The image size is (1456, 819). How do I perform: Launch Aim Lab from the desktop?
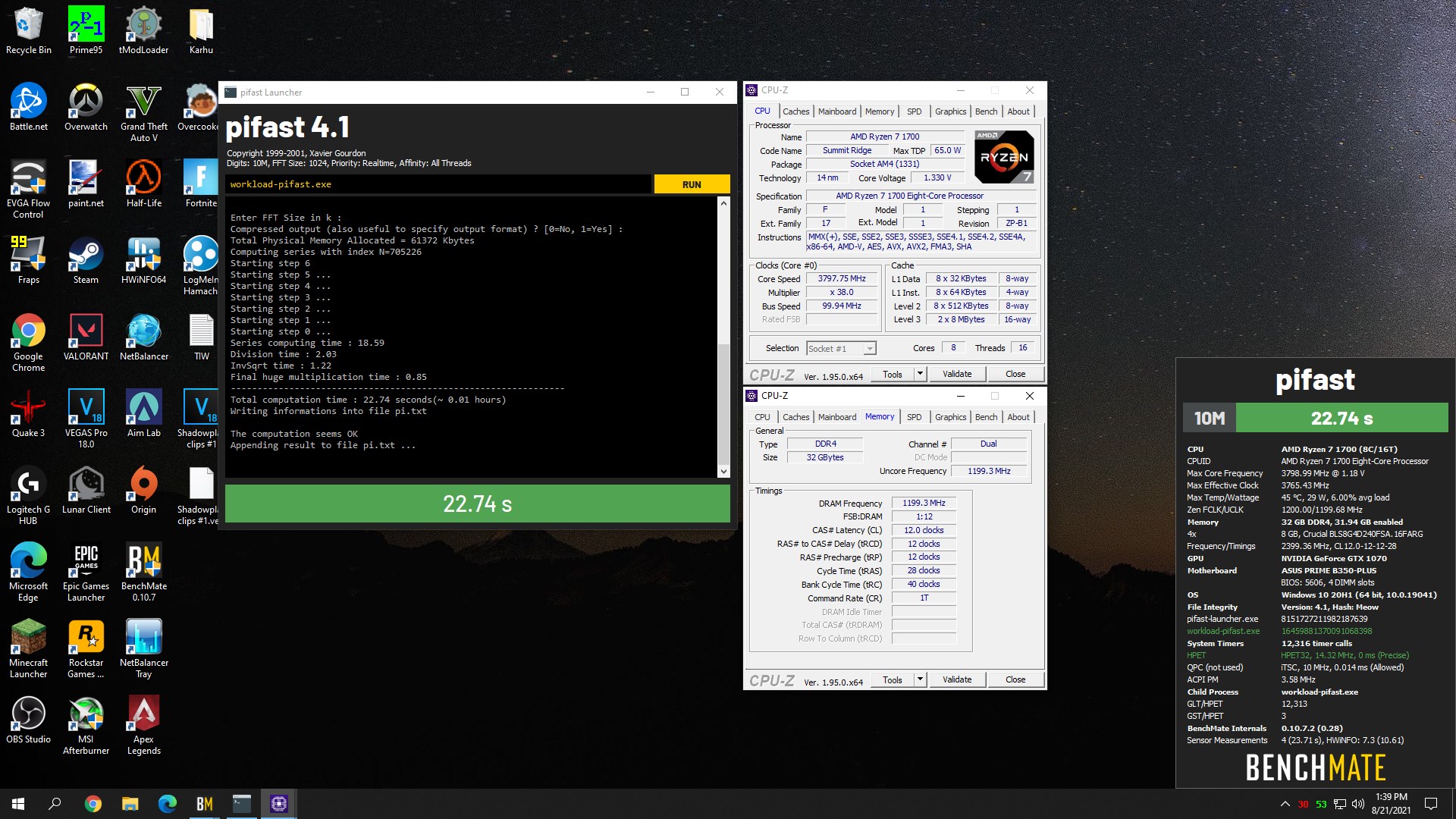[x=143, y=413]
